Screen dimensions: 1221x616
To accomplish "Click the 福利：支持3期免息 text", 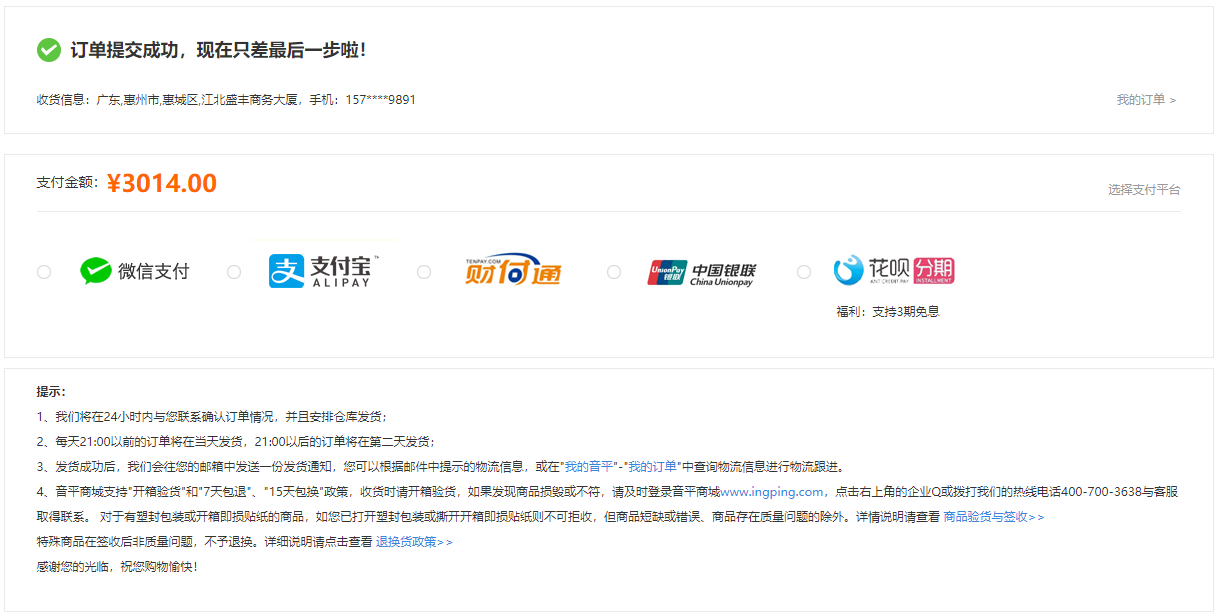I will pyautogui.click(x=888, y=312).
